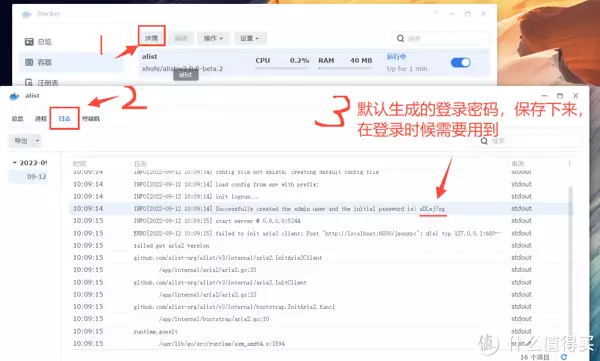Select the 'failed get aria2 version' log row
This screenshot has width=600, height=361.
[320, 245]
